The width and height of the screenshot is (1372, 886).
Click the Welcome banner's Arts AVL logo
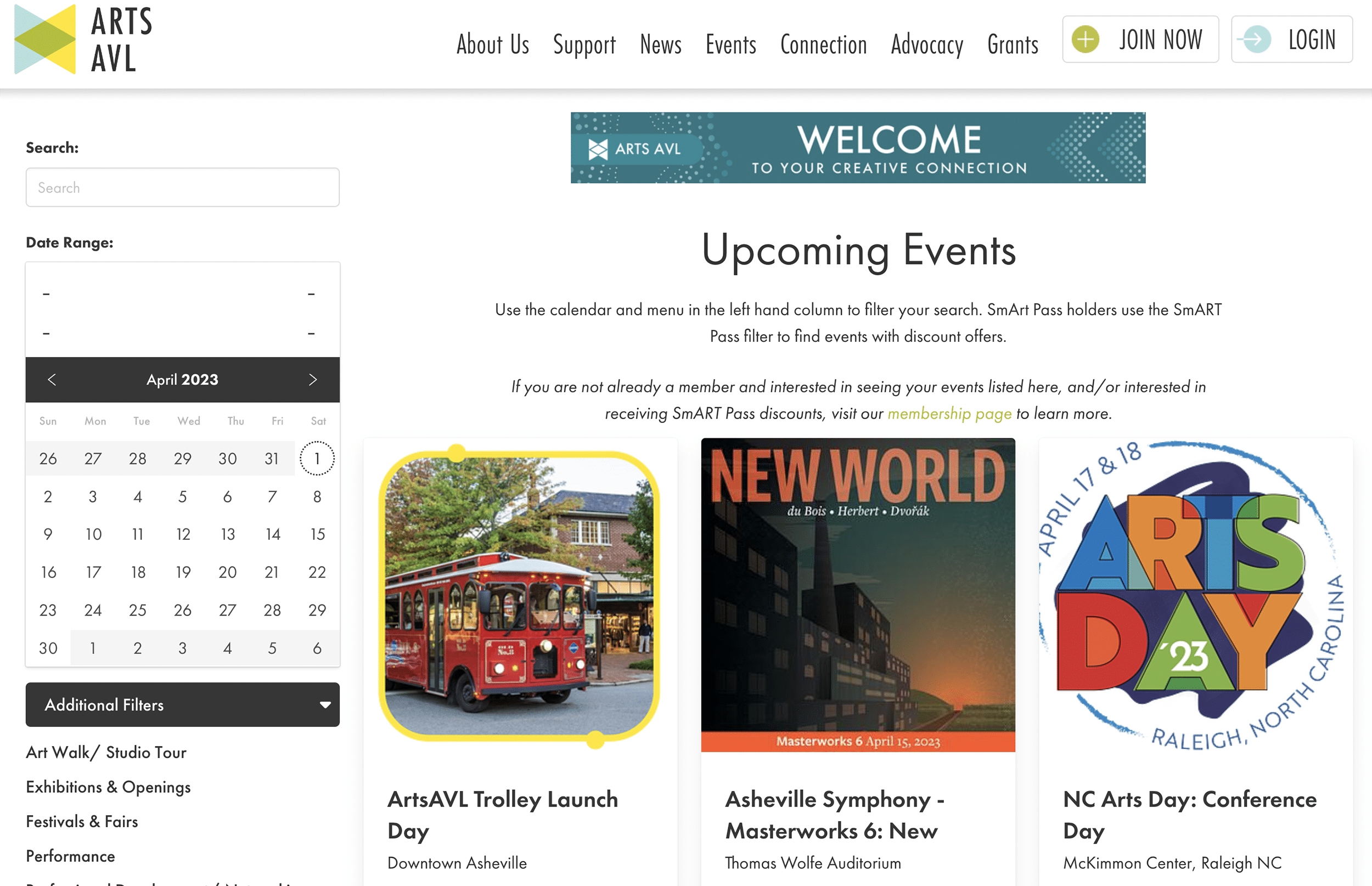pyautogui.click(x=636, y=149)
